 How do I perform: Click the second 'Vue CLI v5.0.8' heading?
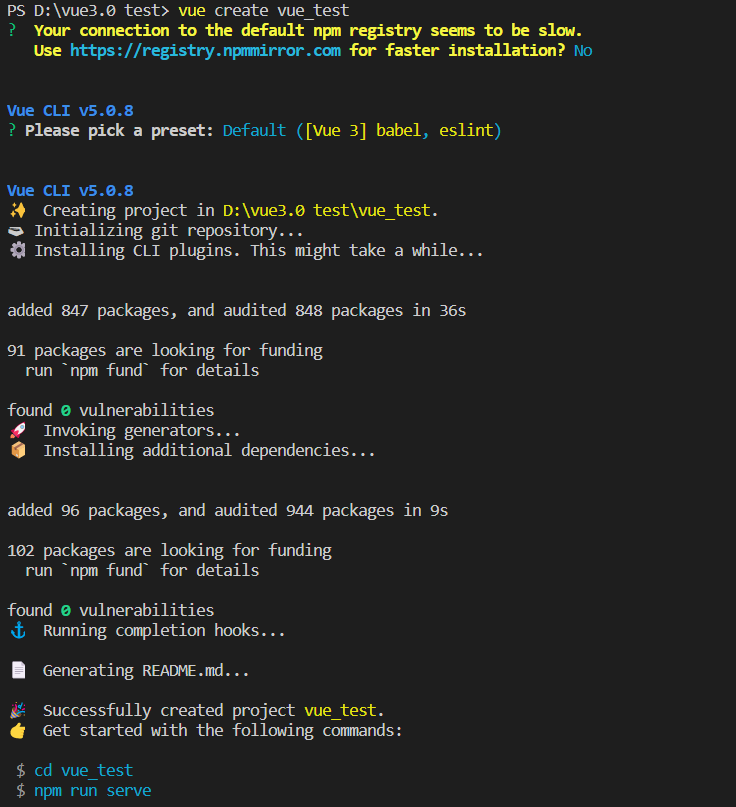coord(70,190)
